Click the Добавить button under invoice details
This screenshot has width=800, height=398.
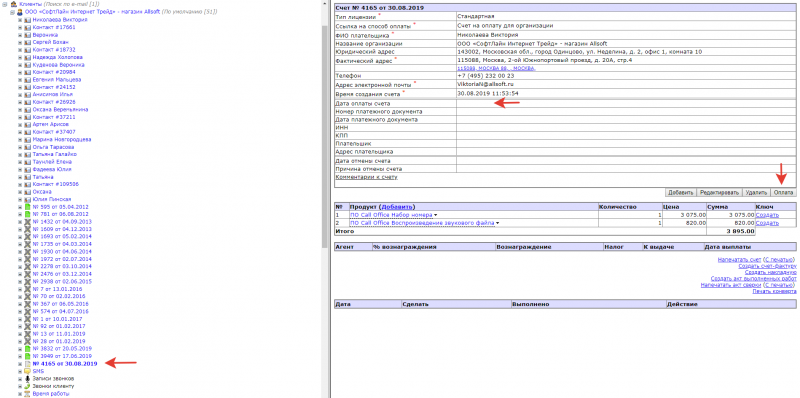click(681, 192)
